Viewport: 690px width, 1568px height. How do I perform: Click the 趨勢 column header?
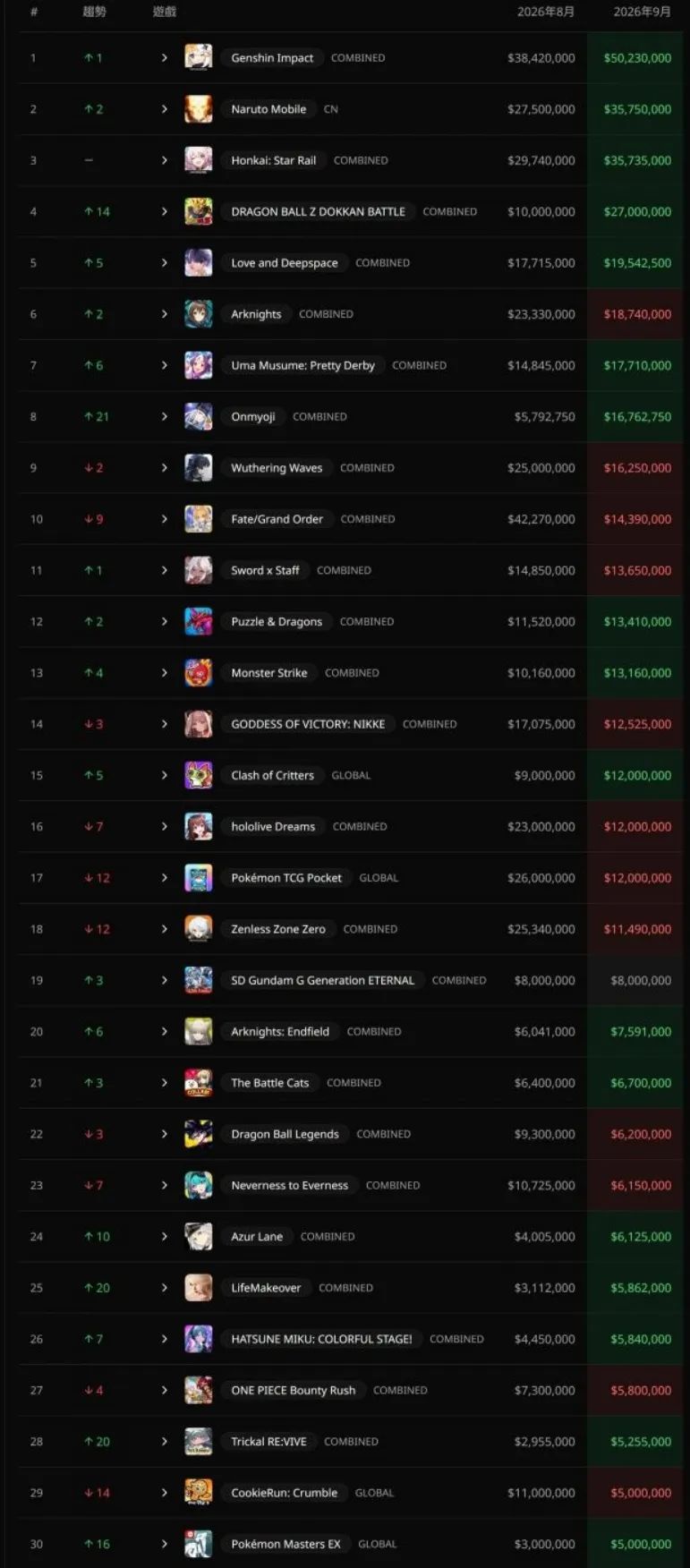point(94,12)
